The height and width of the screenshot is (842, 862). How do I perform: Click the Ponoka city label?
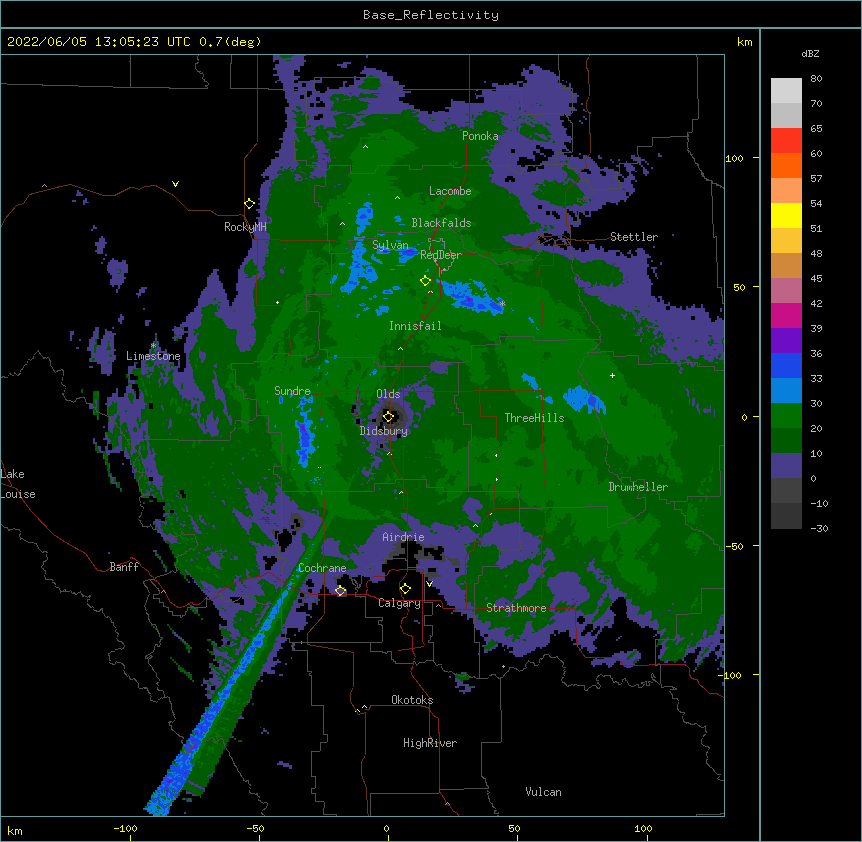480,136
